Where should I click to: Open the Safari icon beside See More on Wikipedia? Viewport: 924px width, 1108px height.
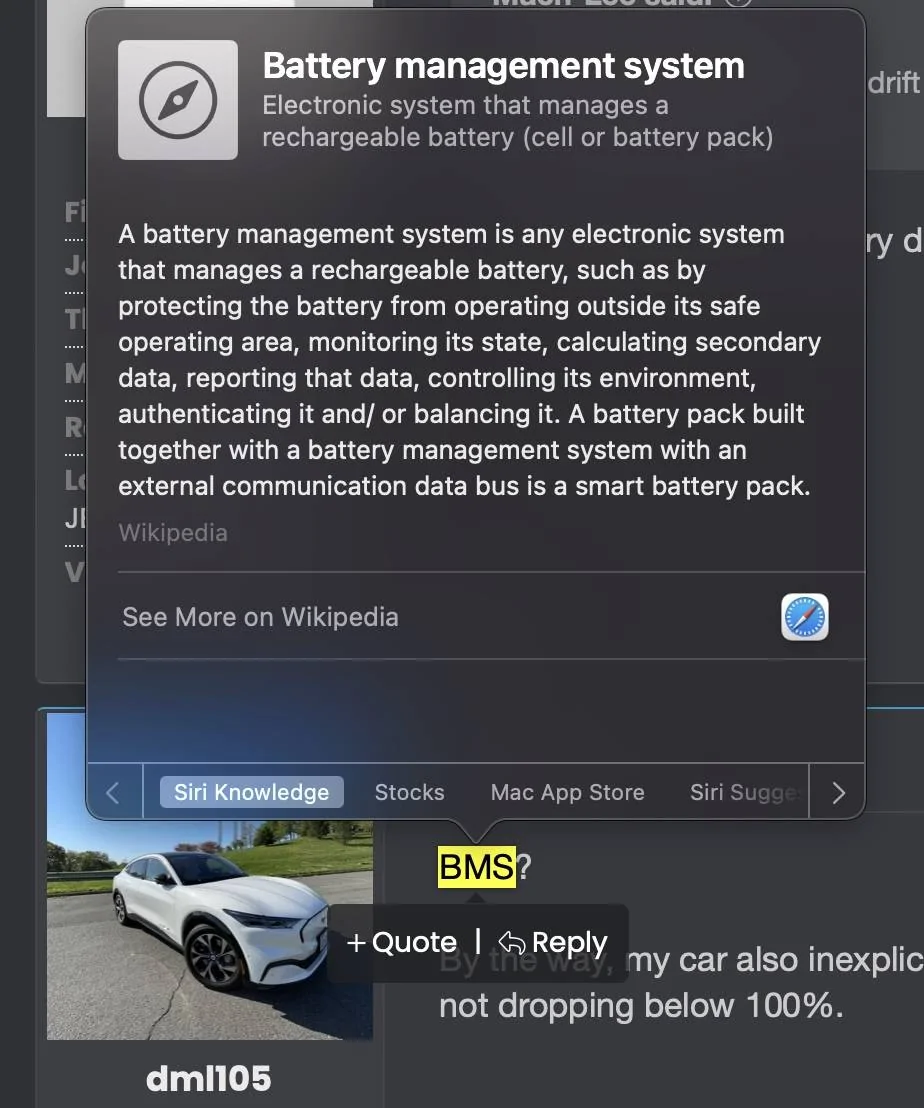click(x=805, y=617)
